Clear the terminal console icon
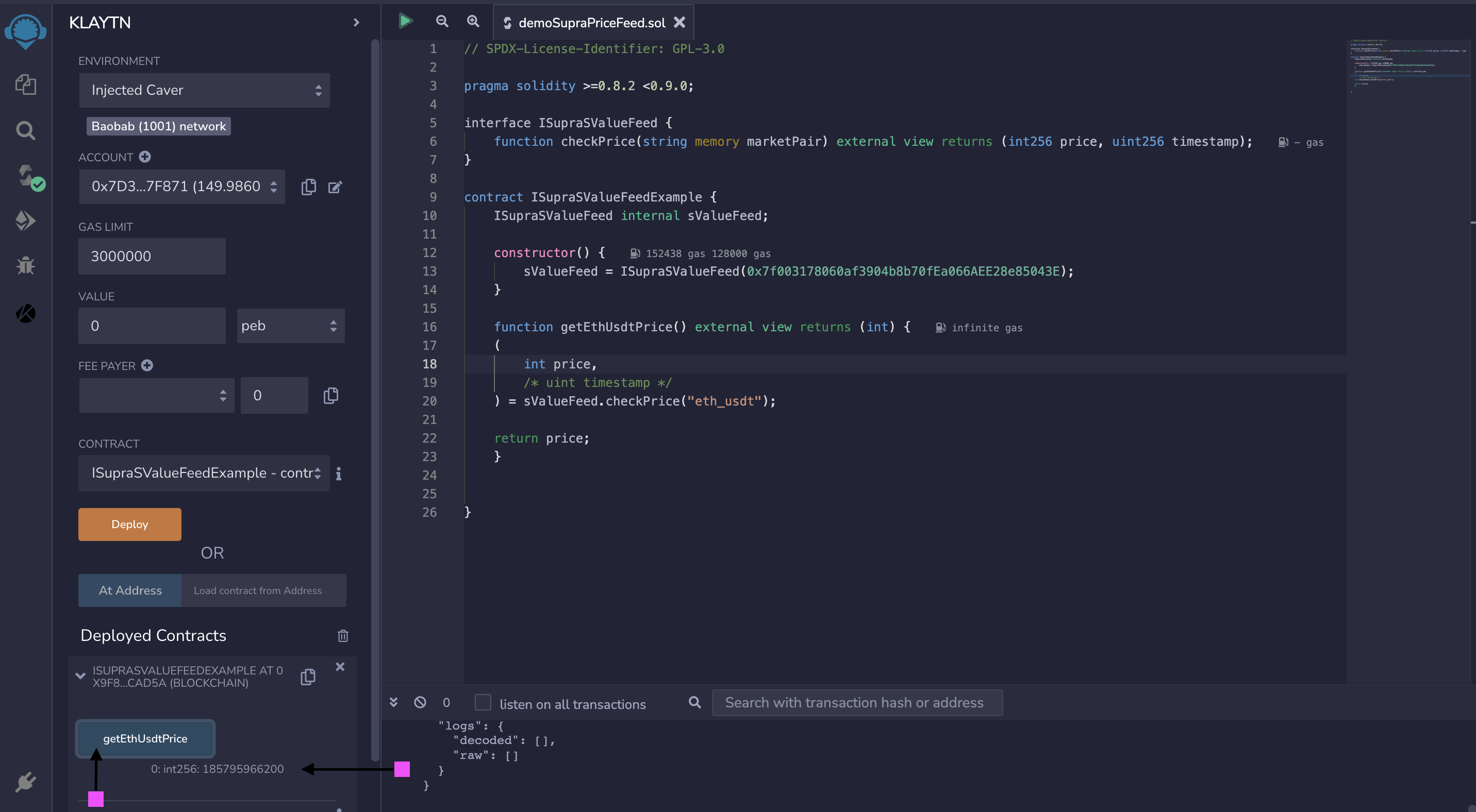This screenshot has width=1476, height=812. (420, 702)
